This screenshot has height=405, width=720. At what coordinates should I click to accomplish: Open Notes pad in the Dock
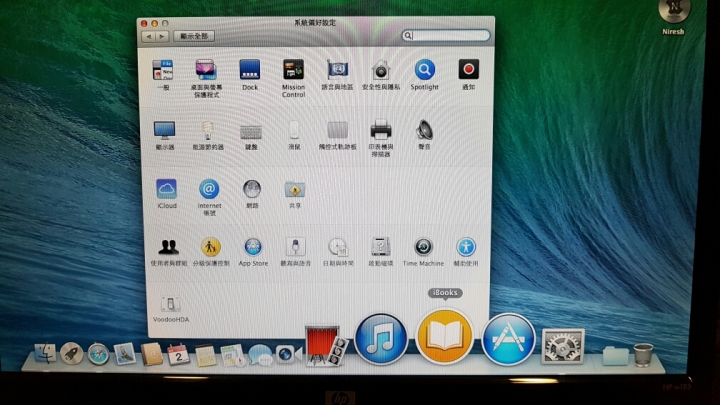[x=205, y=355]
